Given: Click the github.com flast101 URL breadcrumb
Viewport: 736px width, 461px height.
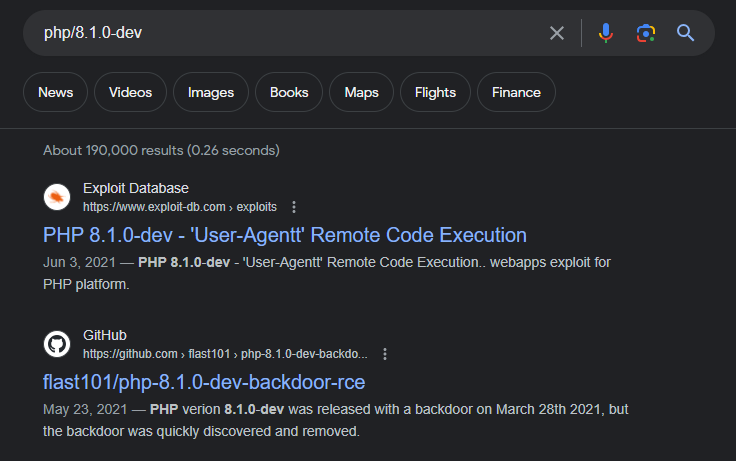Looking at the screenshot, I should (x=225, y=354).
